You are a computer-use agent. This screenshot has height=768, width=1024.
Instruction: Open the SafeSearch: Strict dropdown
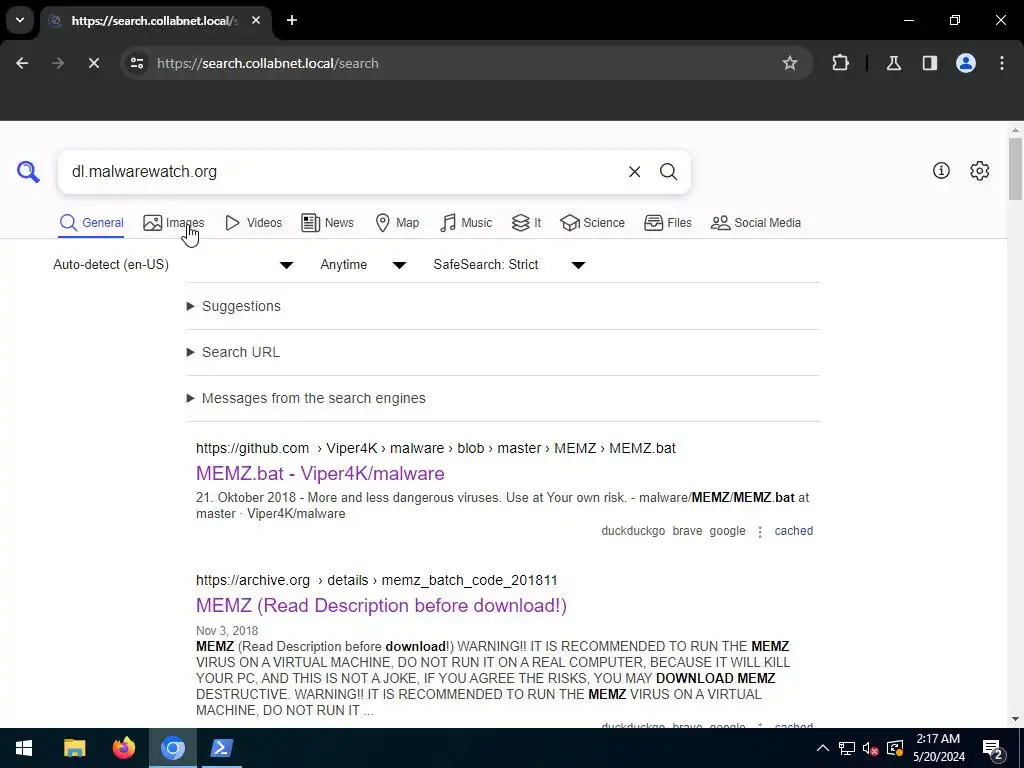pyautogui.click(x=509, y=264)
